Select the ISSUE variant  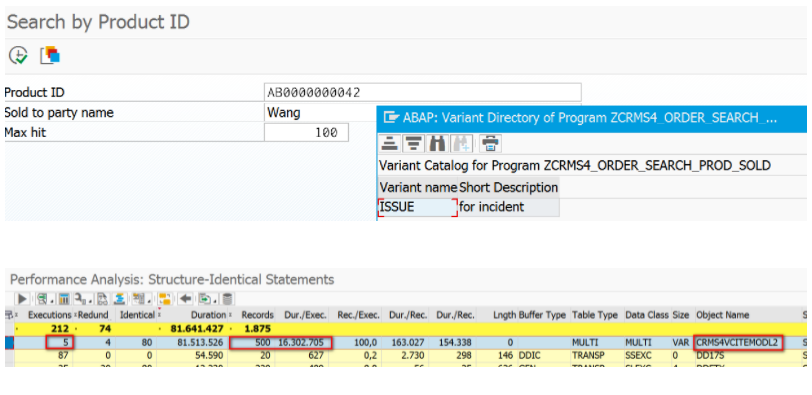click(x=417, y=207)
